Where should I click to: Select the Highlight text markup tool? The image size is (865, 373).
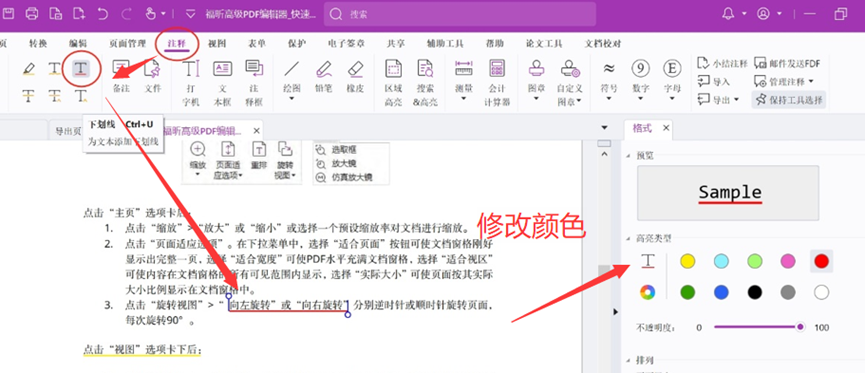(29, 69)
